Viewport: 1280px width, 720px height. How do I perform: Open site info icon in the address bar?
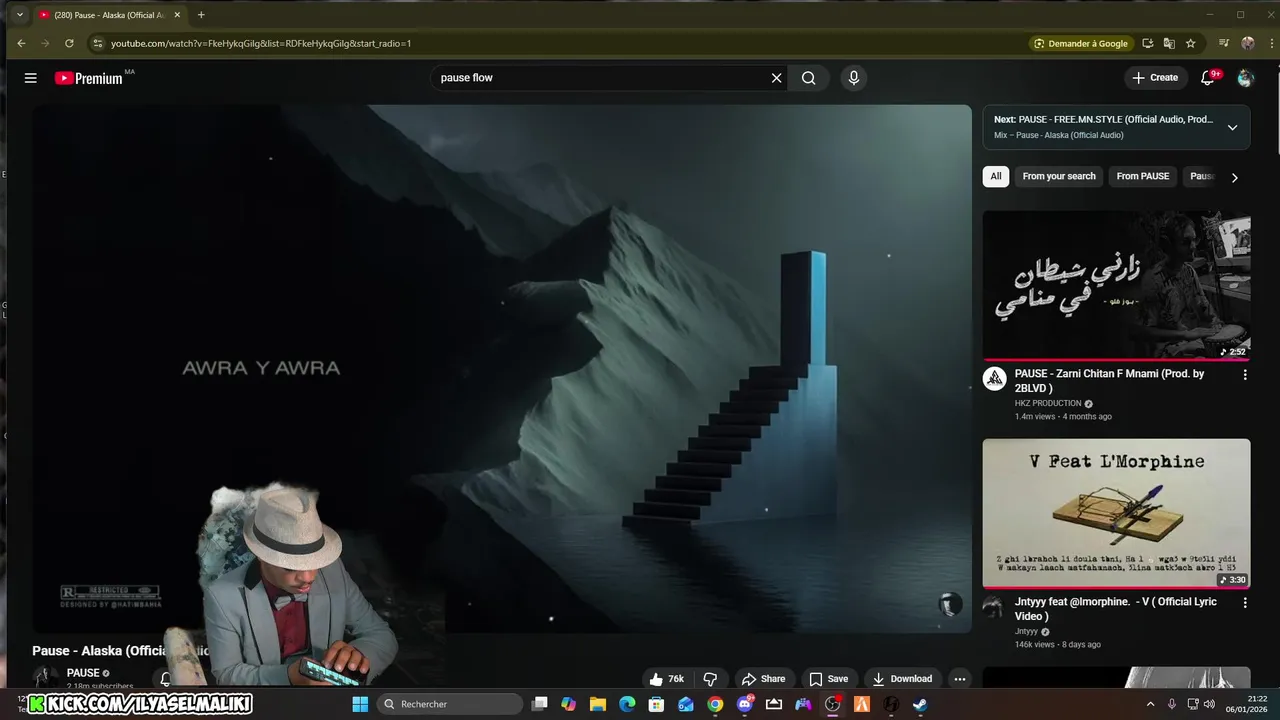(x=97, y=43)
